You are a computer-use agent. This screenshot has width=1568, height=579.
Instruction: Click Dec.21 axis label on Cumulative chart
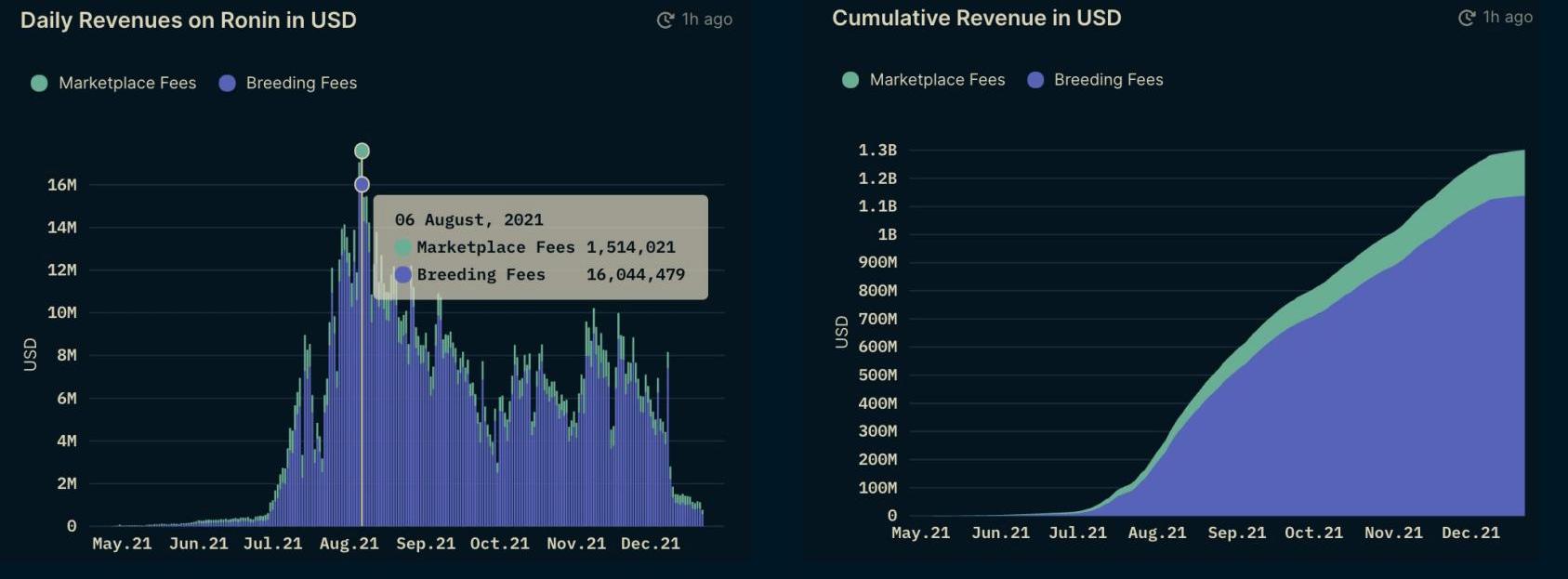1470,533
